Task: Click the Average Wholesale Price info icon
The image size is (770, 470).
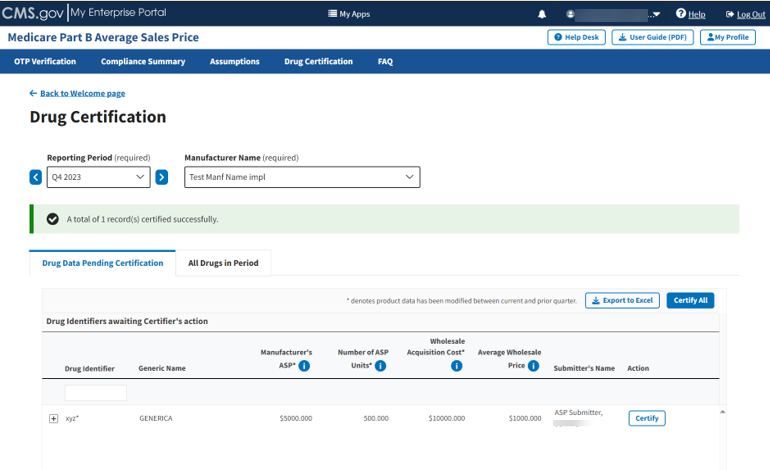Action: (x=533, y=366)
